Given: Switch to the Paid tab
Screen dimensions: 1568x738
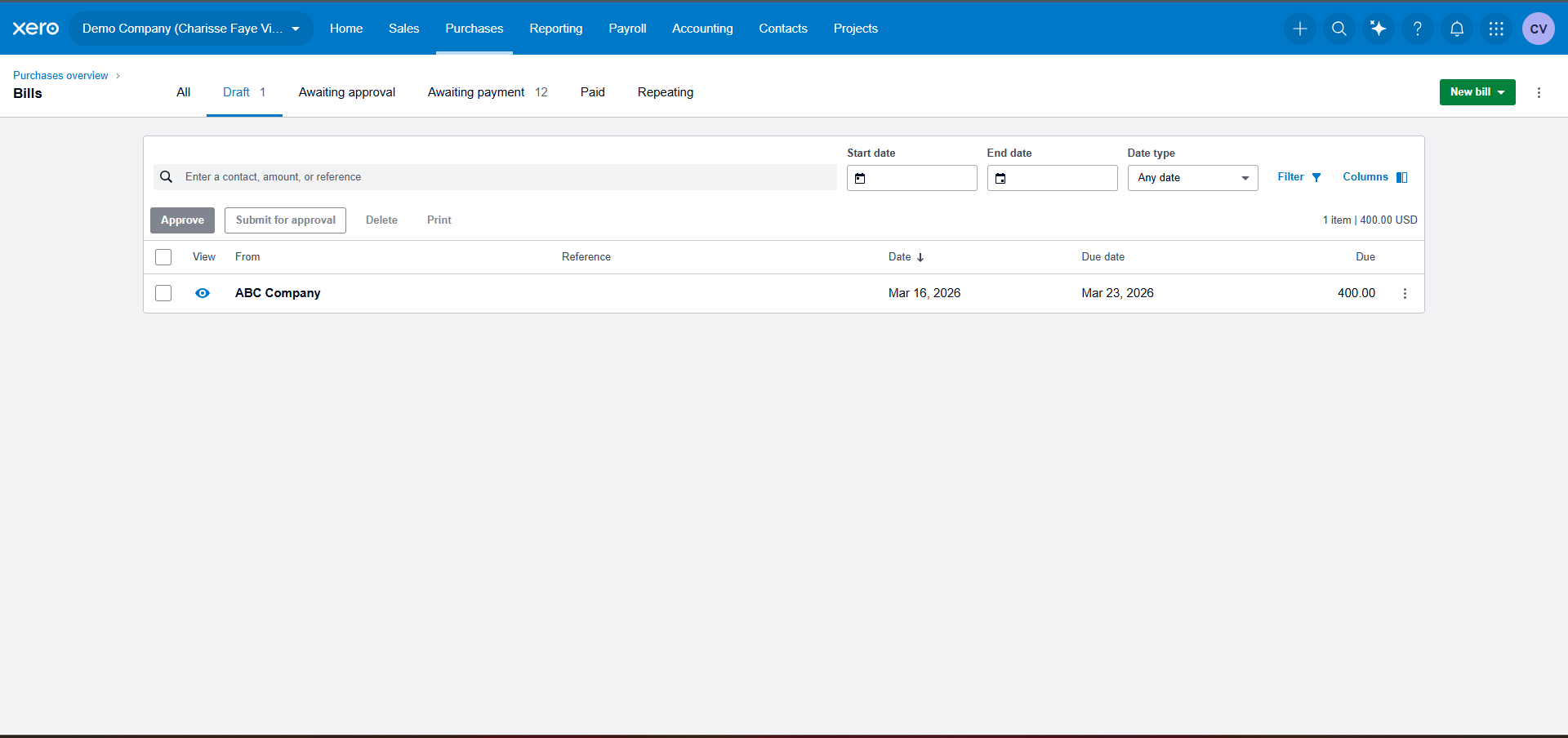Looking at the screenshot, I should click(x=593, y=92).
